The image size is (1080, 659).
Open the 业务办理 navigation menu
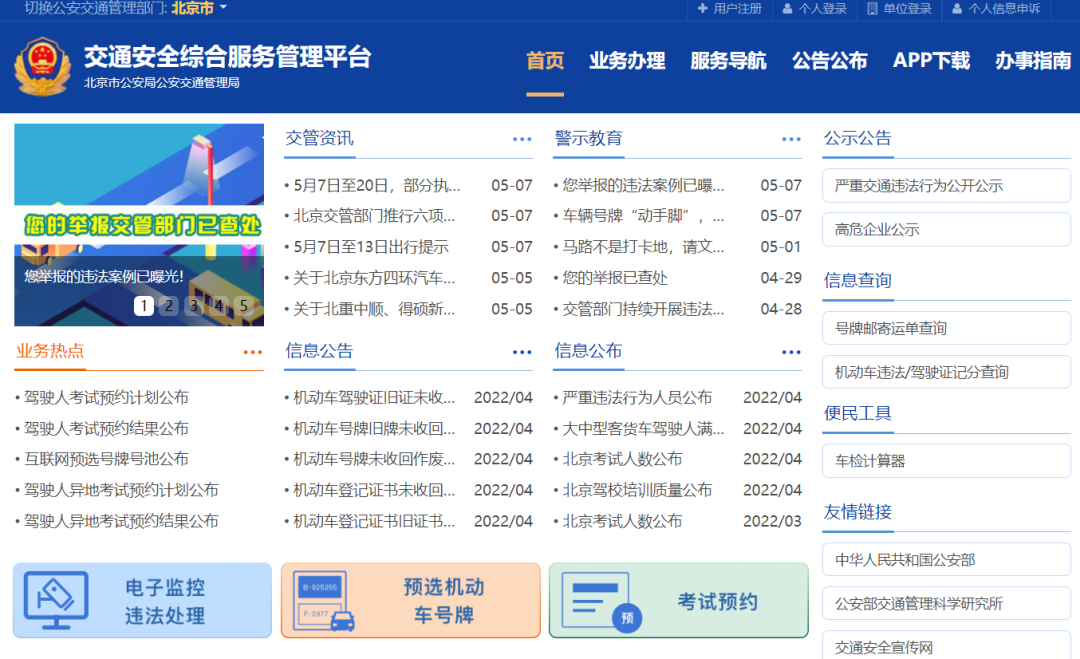(627, 61)
